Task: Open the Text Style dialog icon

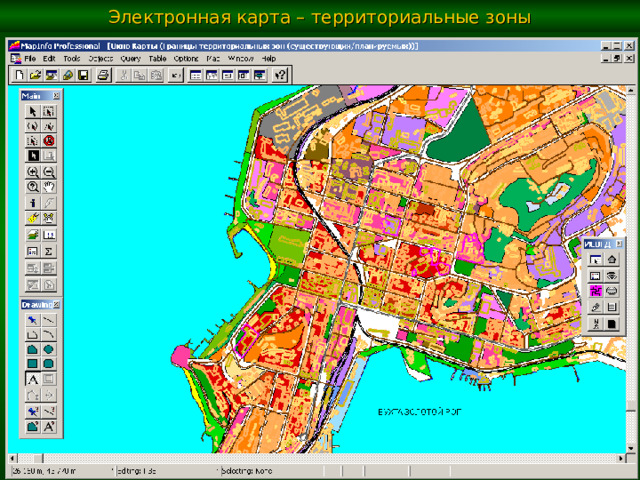Action: pyautogui.click(x=49, y=427)
